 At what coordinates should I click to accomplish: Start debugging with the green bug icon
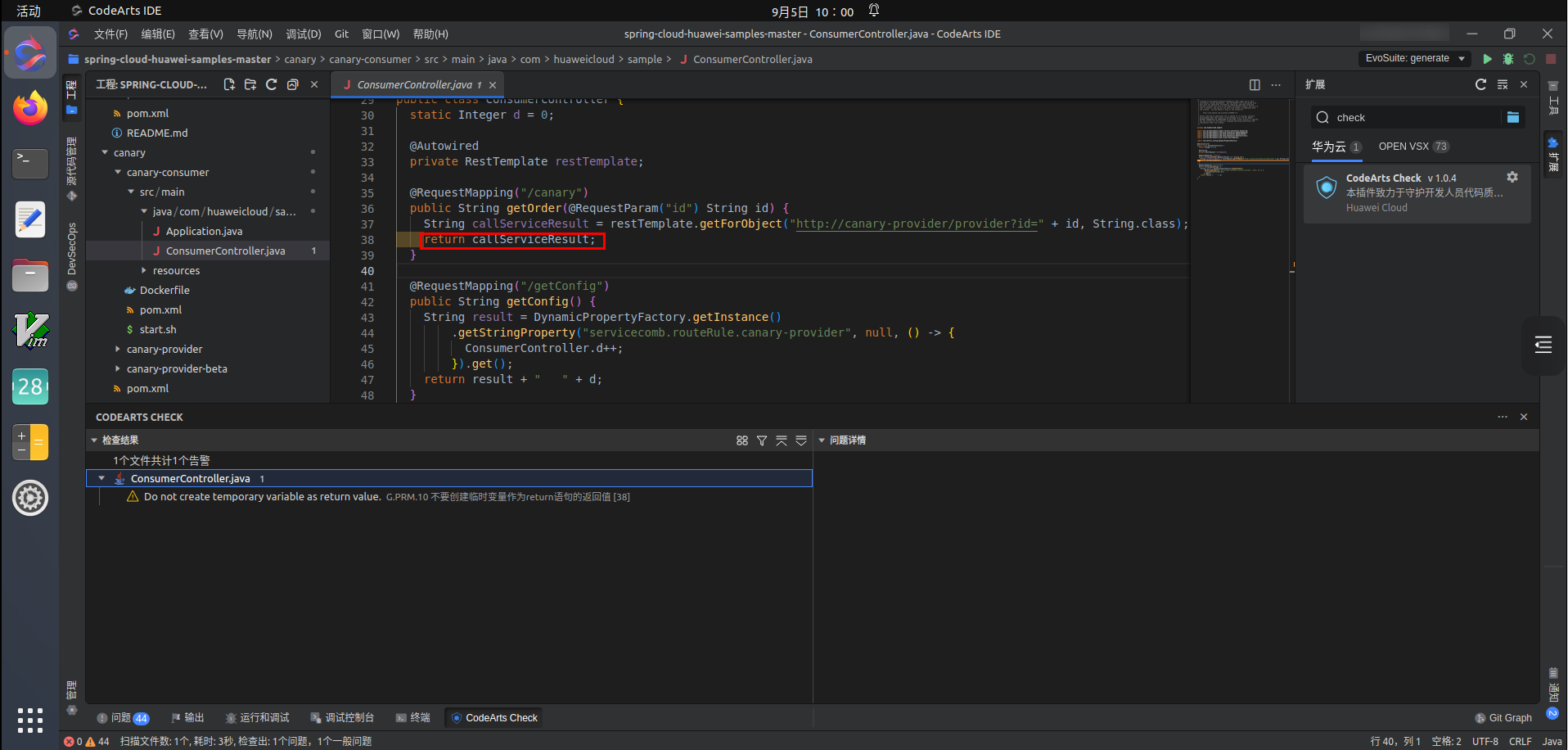click(x=1508, y=59)
